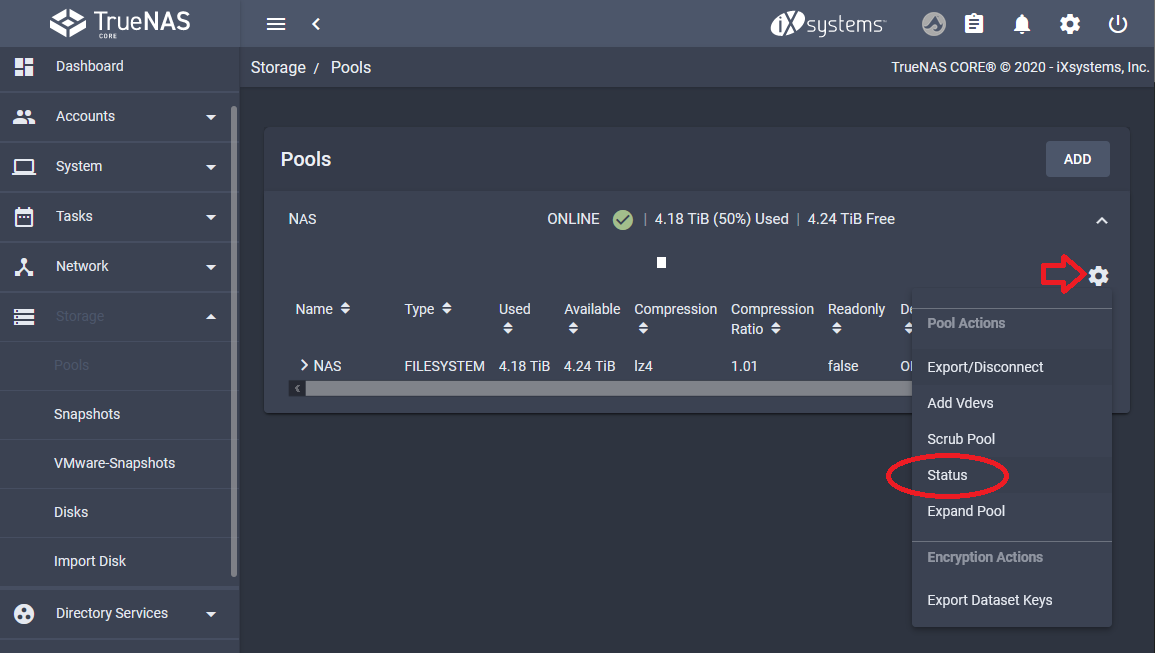Click the 4.24 TiB Free summary text
The image size is (1155, 653).
tap(851, 220)
